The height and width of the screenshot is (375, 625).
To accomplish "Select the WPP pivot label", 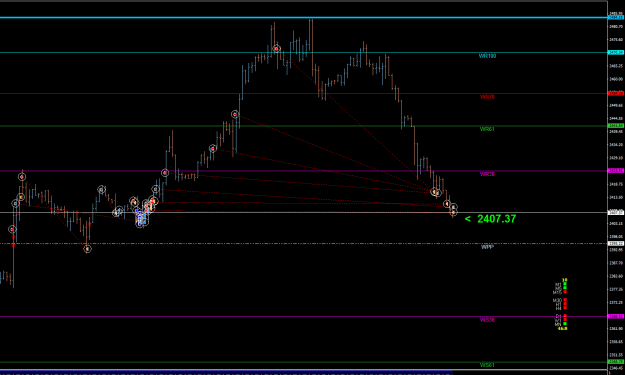I will (x=487, y=247).
